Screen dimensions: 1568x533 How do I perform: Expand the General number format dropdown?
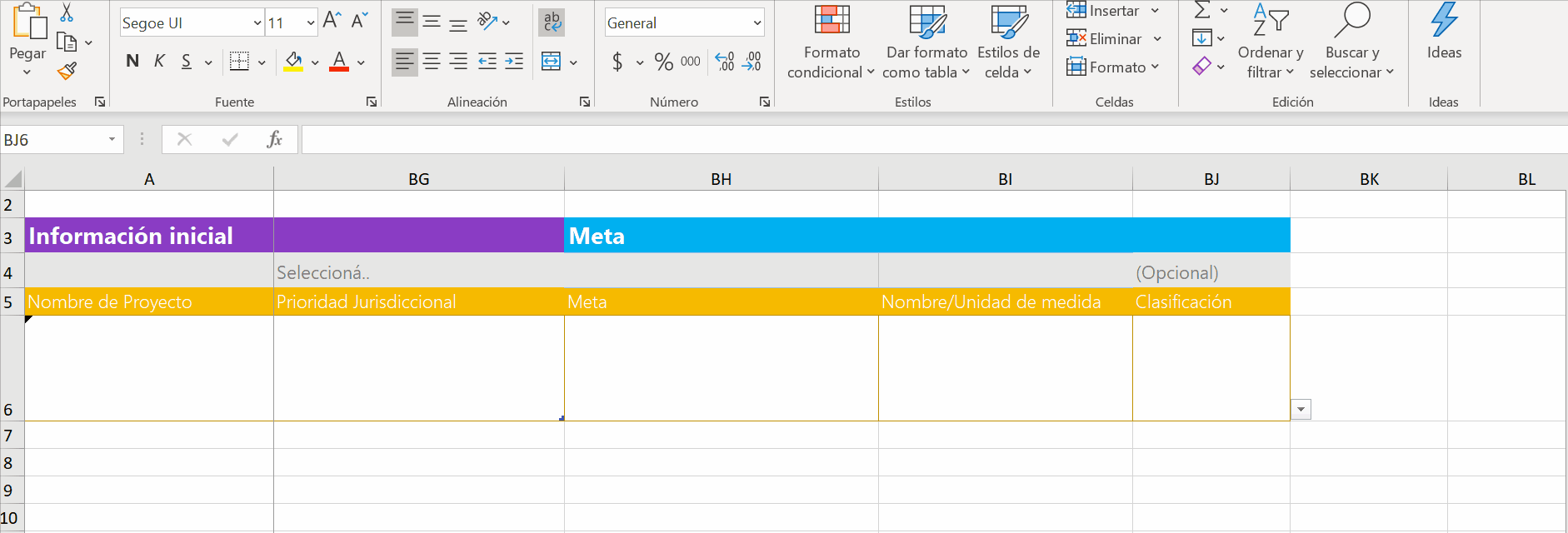pos(757,23)
